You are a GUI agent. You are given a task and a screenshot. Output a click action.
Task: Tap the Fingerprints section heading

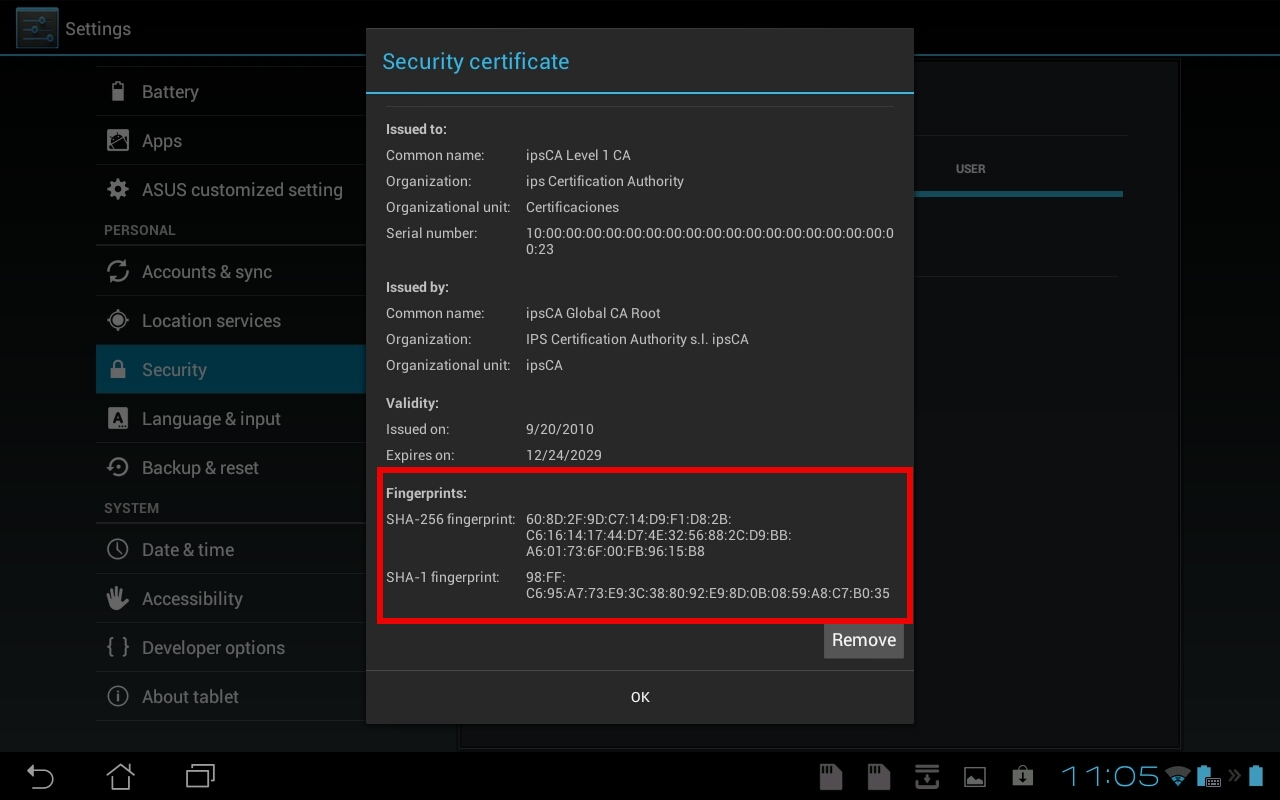(426, 493)
